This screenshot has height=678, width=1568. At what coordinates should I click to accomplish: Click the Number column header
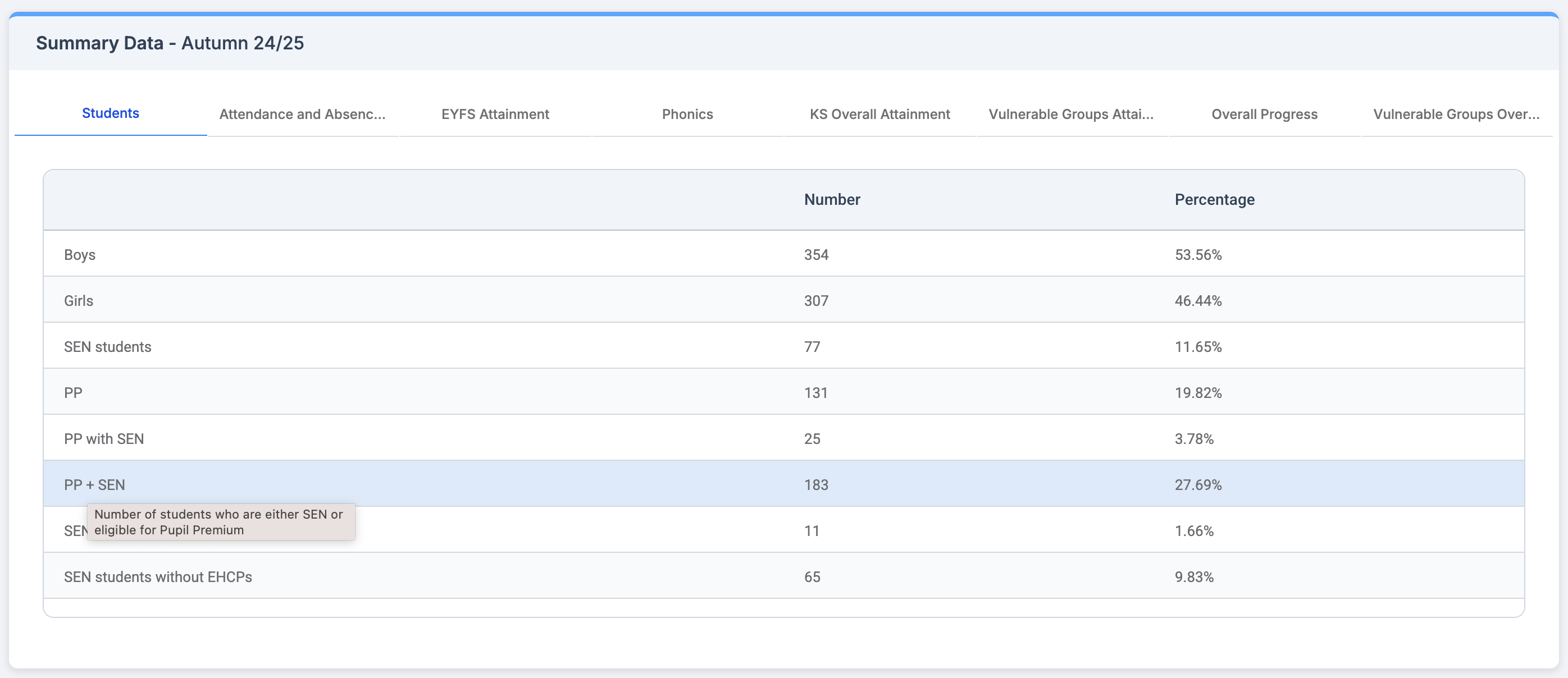pyautogui.click(x=832, y=199)
